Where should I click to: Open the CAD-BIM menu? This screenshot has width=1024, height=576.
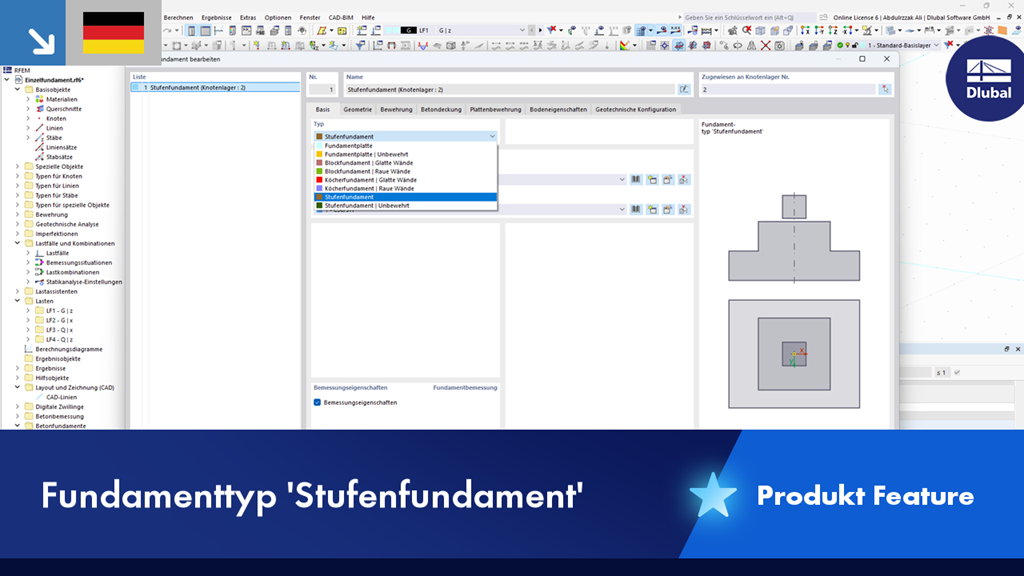[x=340, y=18]
